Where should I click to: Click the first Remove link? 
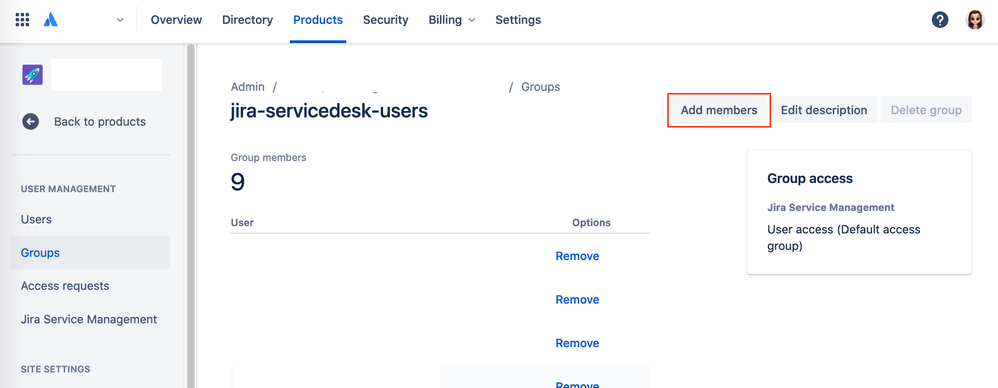577,256
